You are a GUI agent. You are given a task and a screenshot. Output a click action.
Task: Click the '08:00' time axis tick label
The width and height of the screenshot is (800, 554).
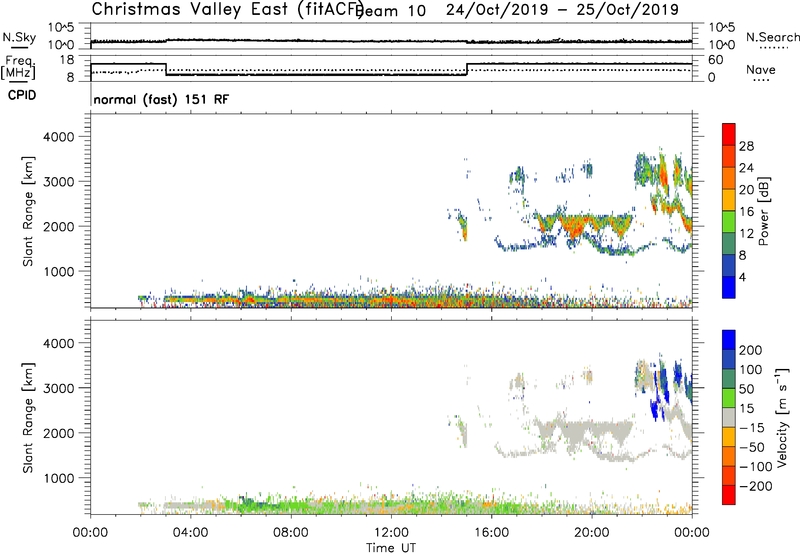[291, 533]
